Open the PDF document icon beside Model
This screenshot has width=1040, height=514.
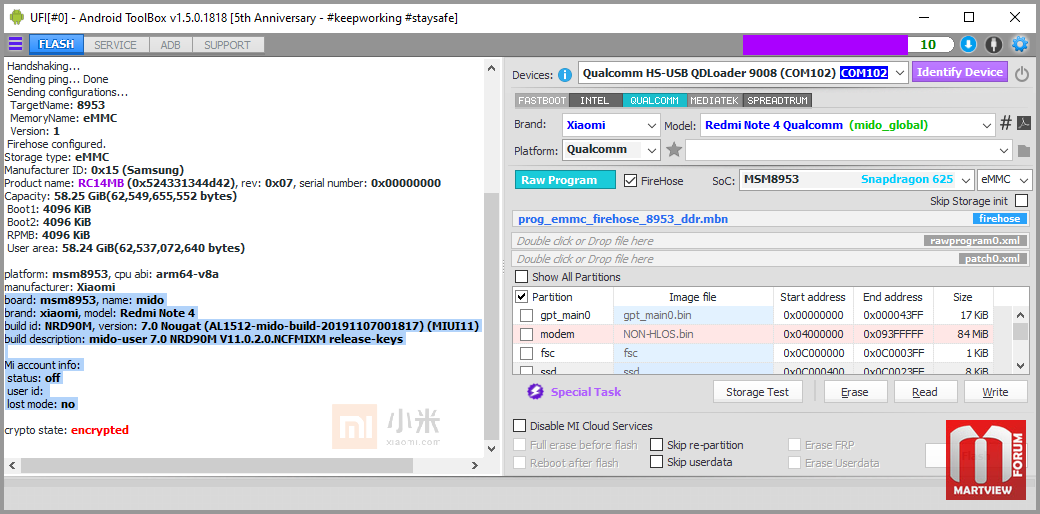click(1024, 123)
